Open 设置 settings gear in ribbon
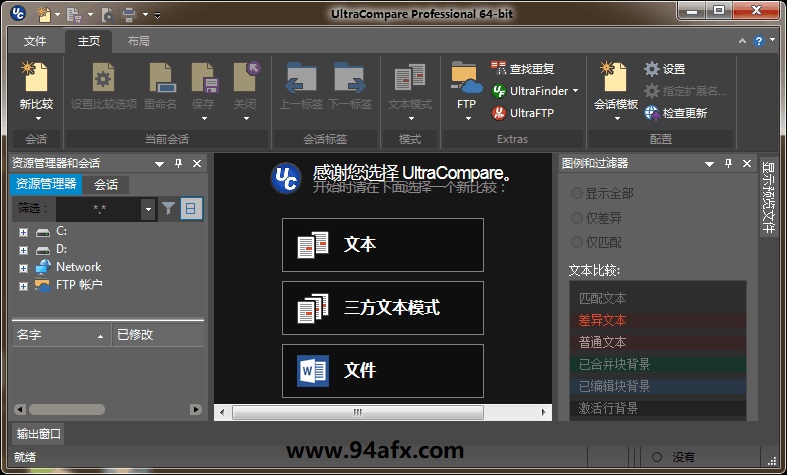The width and height of the screenshot is (787, 475). (x=665, y=69)
